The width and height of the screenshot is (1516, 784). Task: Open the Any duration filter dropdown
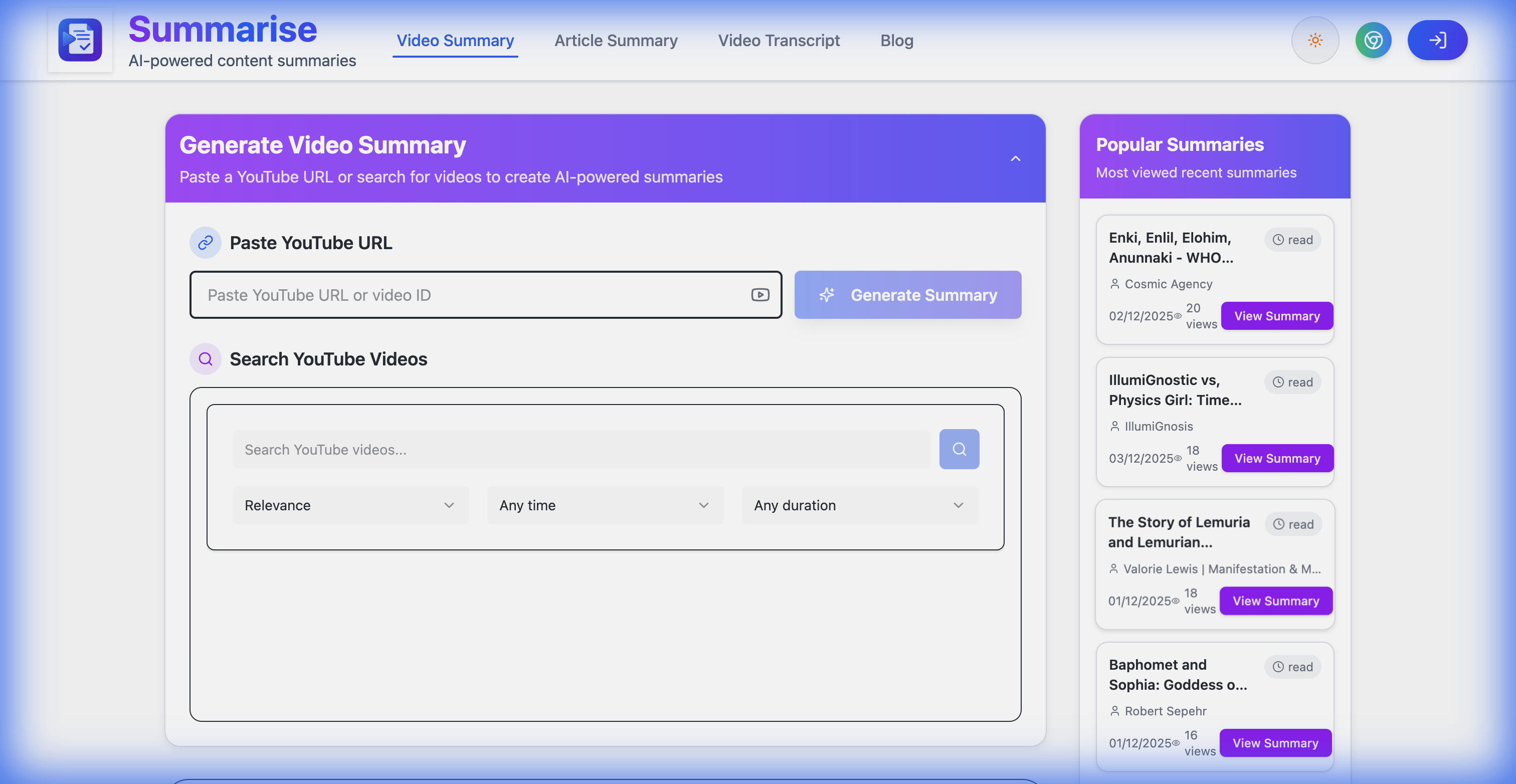859,506
